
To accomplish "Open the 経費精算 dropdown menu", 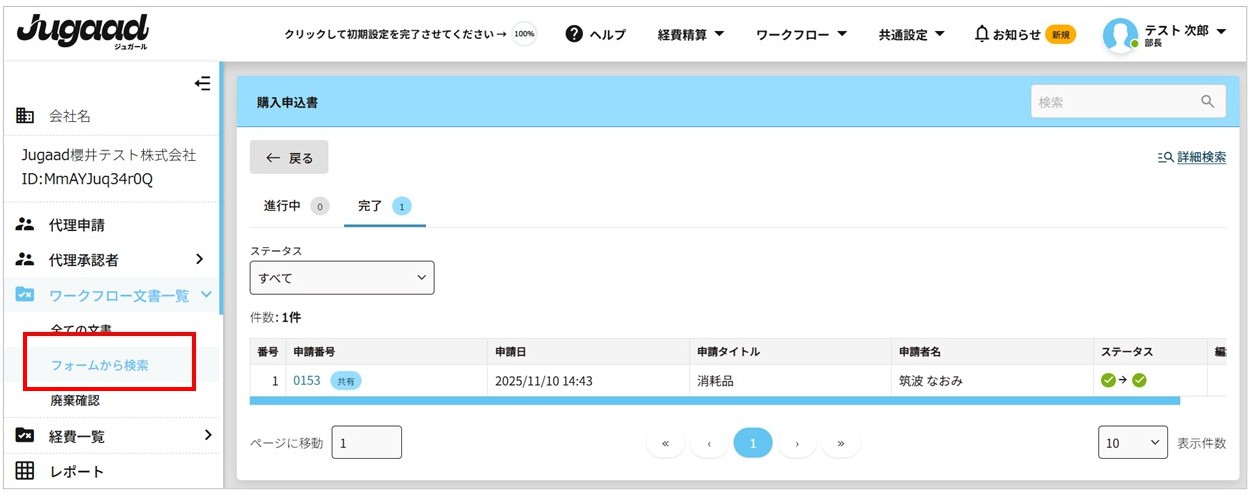I will (691, 34).
